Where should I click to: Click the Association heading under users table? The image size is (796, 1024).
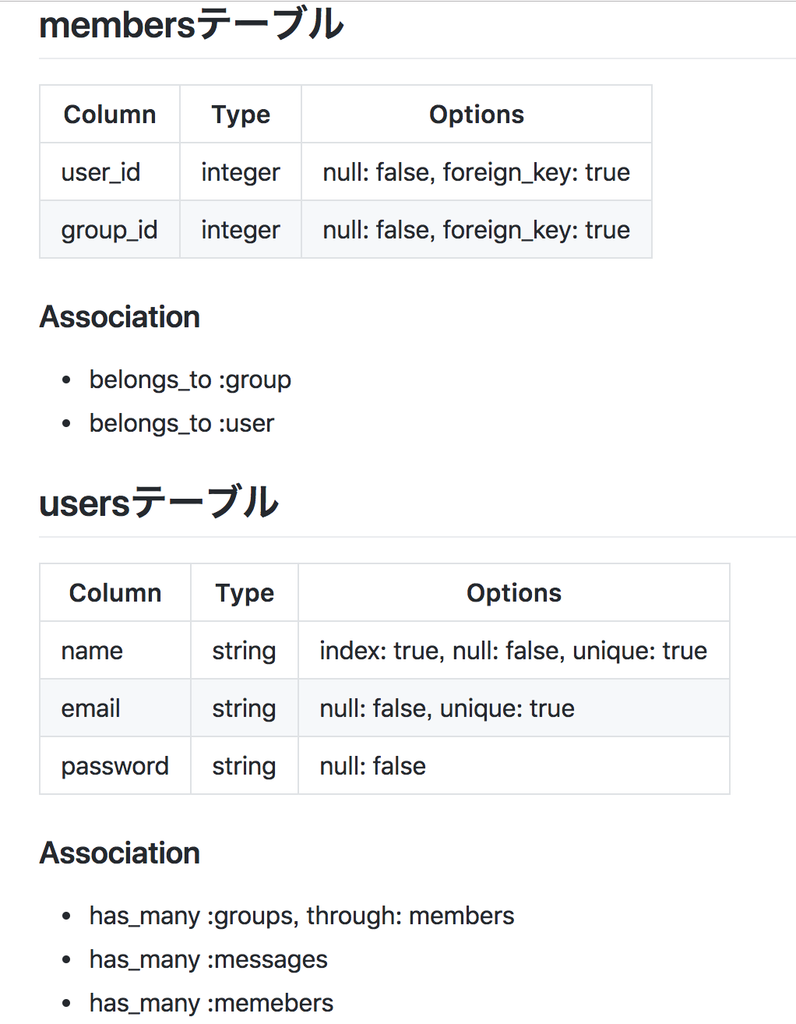(x=119, y=853)
